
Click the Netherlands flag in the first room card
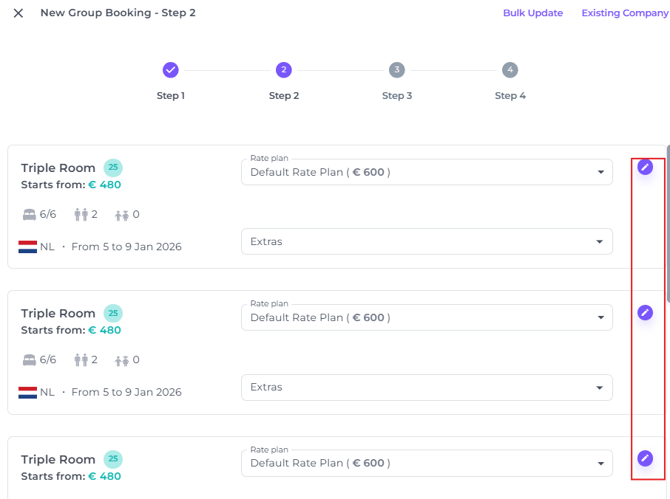(x=28, y=247)
